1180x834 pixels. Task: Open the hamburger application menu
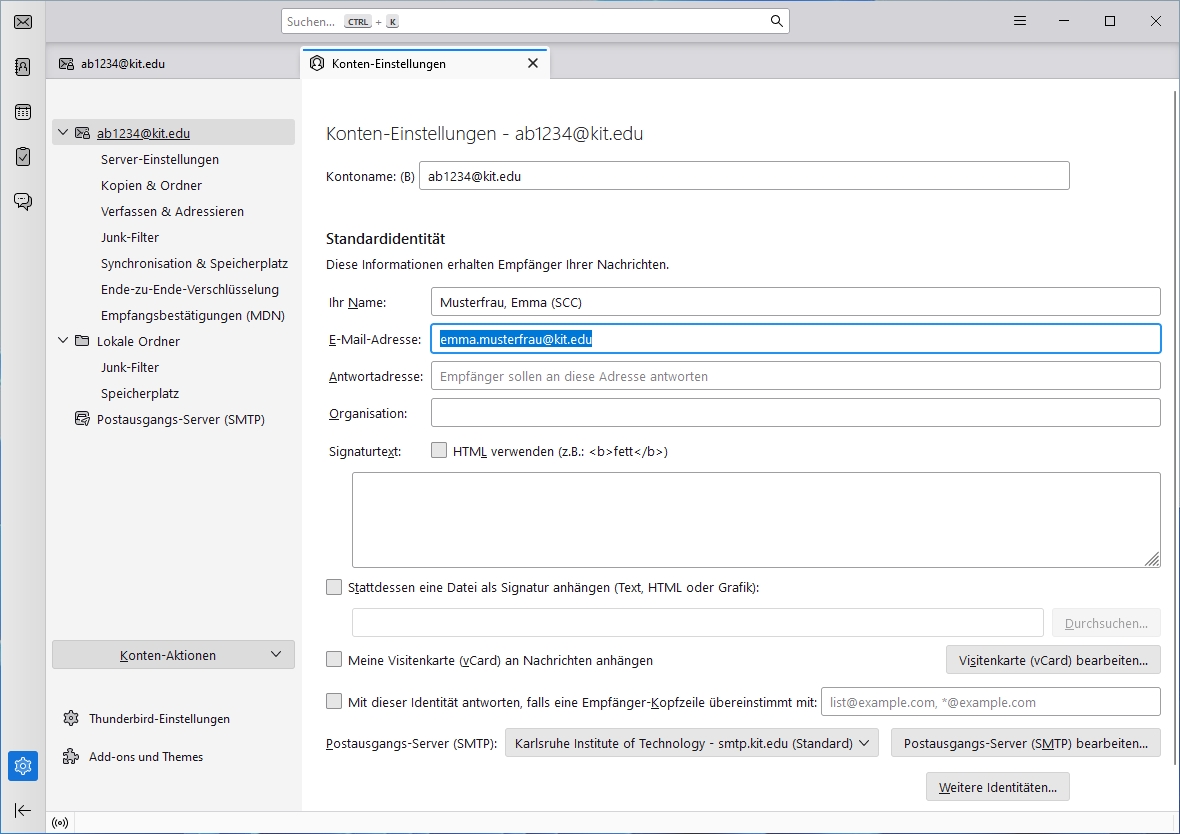[x=1019, y=21]
